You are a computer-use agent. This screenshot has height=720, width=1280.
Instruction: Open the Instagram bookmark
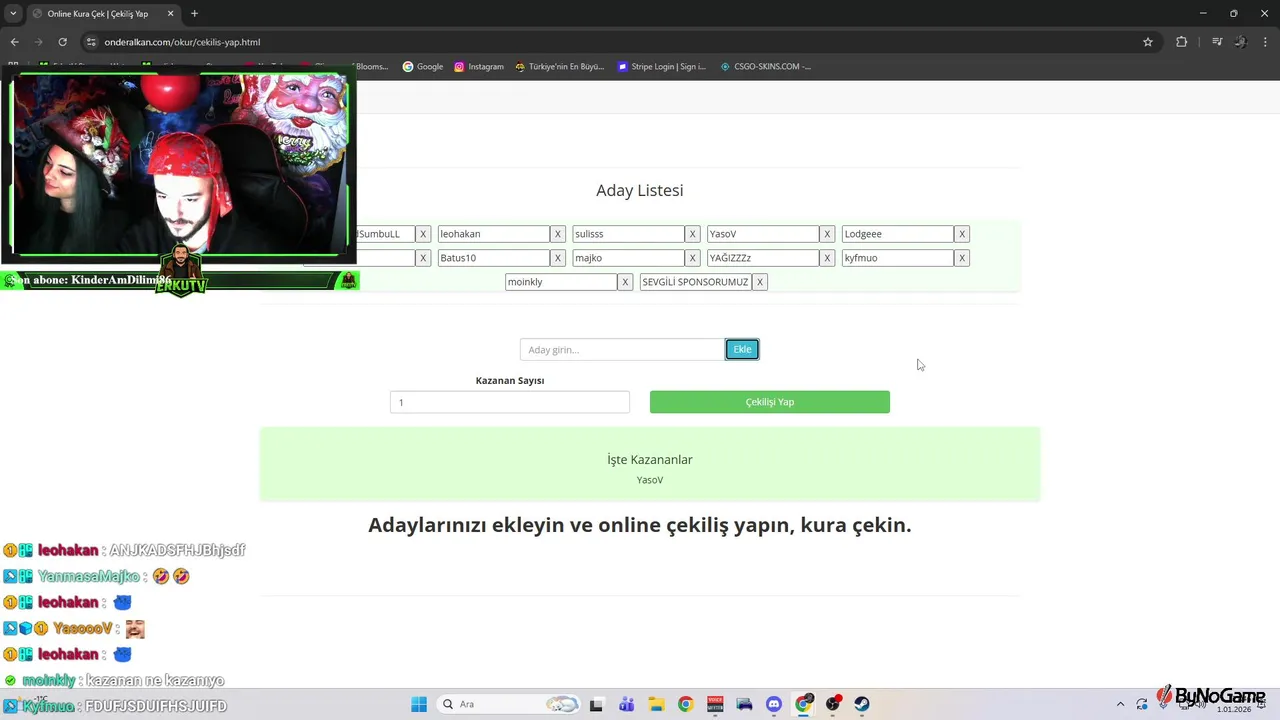tap(479, 67)
